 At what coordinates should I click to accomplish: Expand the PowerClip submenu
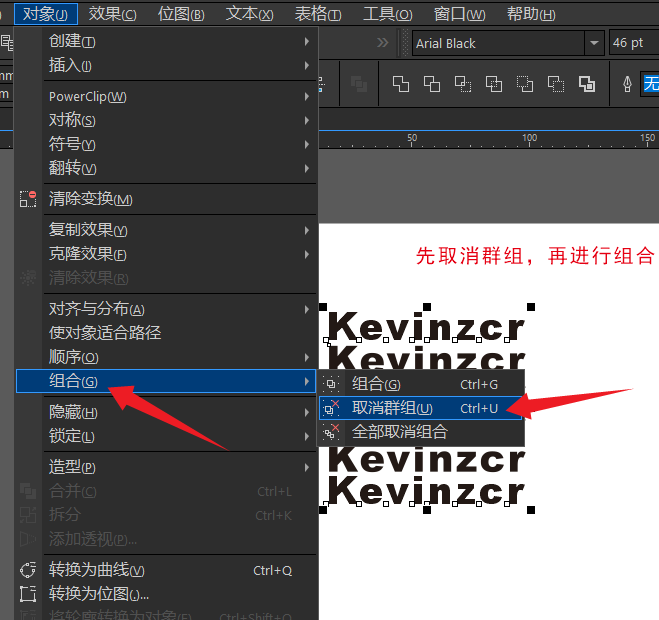307,97
